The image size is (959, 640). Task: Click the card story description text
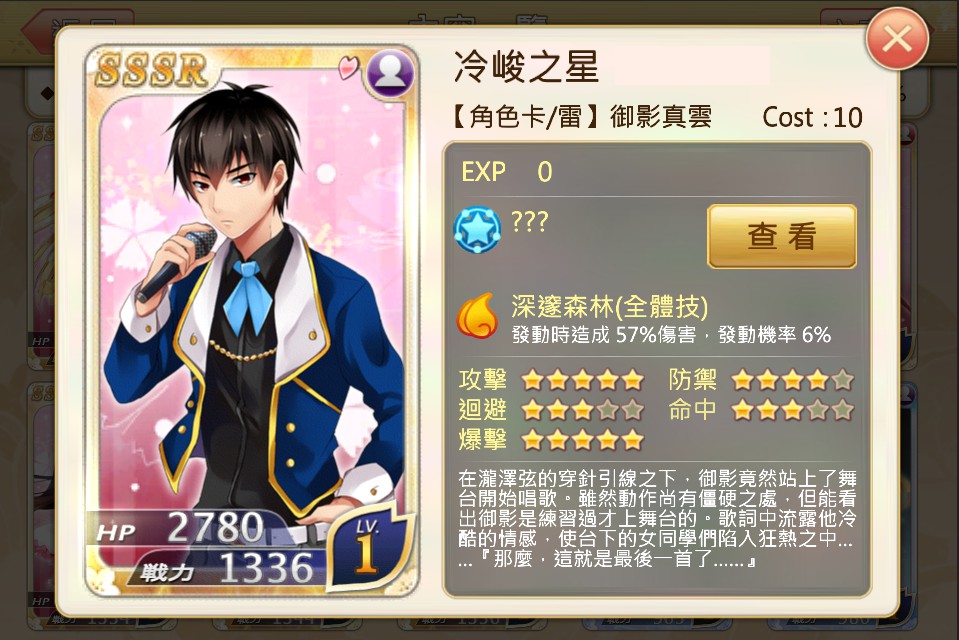(657, 519)
